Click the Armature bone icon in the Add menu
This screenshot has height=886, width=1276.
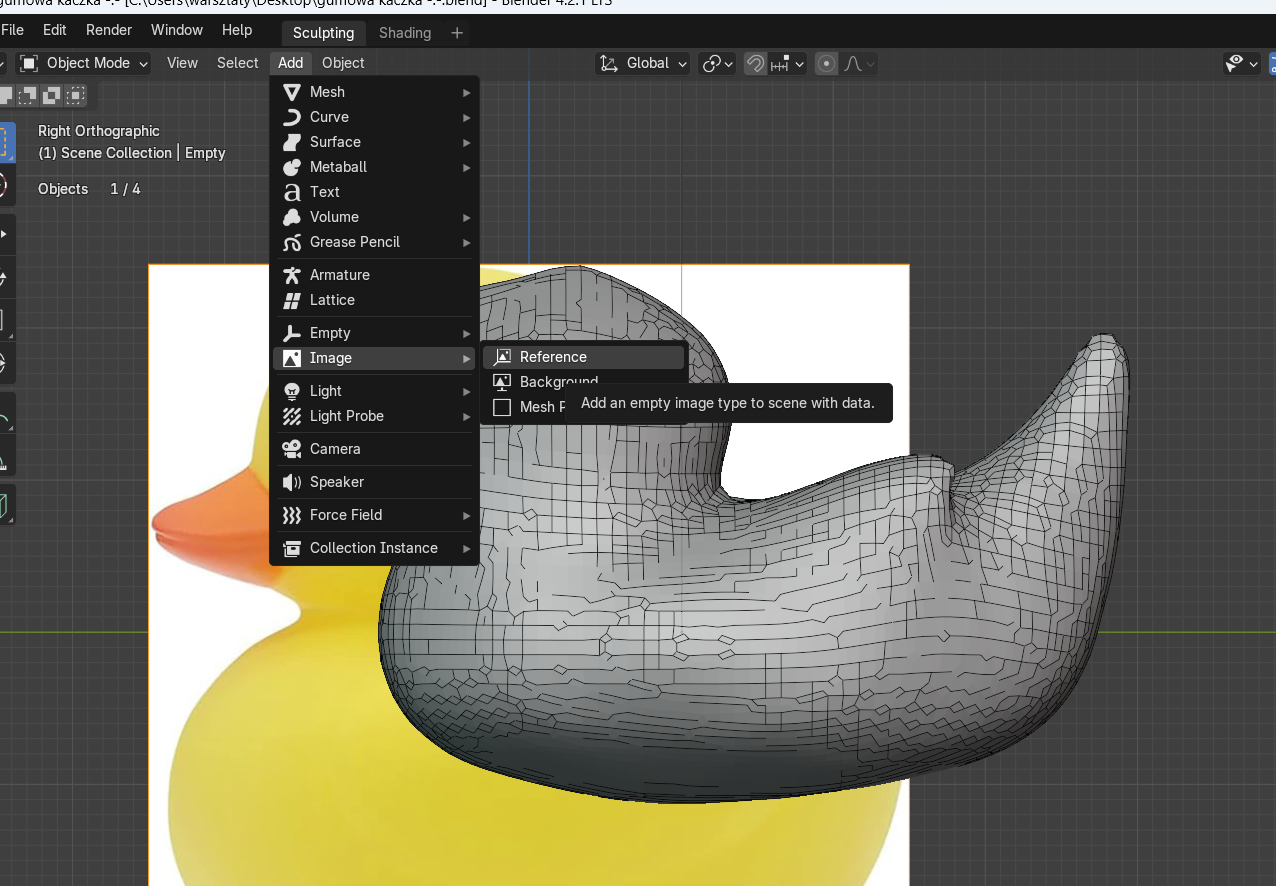[292, 275]
